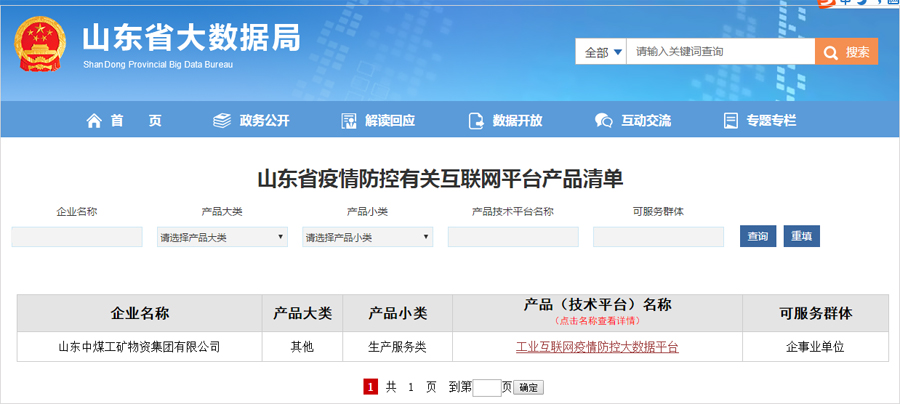Open the 工业互联网疫情防控大数据平台 link
The width and height of the screenshot is (900, 404).
[x=597, y=347]
